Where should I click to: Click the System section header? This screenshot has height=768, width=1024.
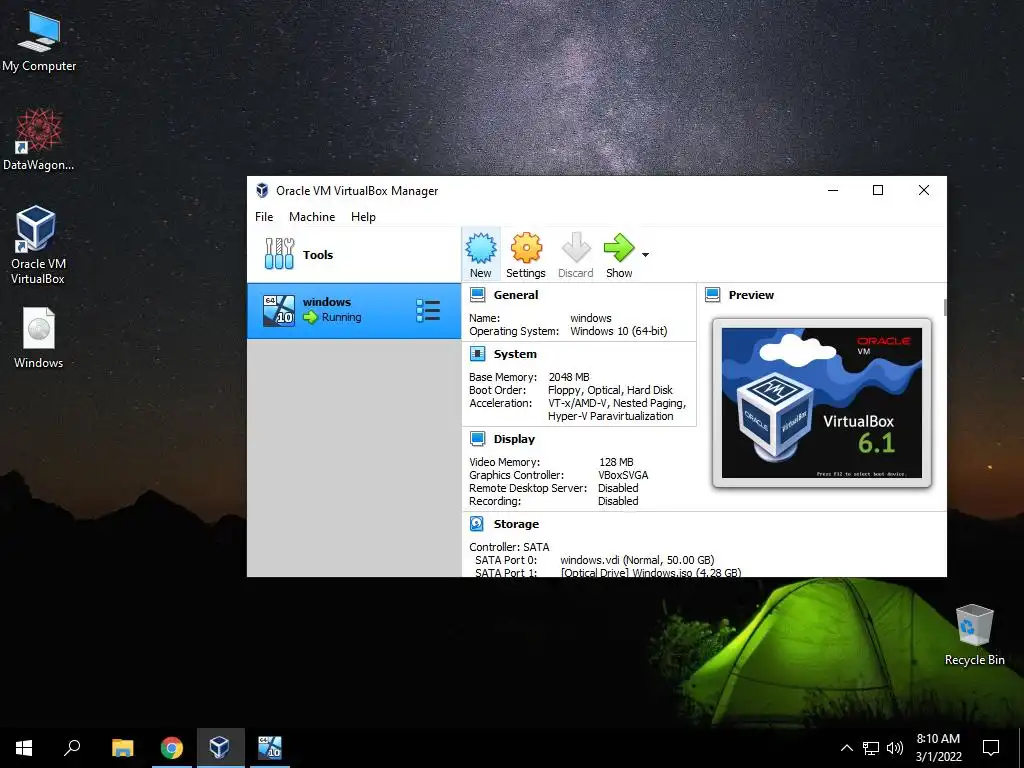coord(515,354)
